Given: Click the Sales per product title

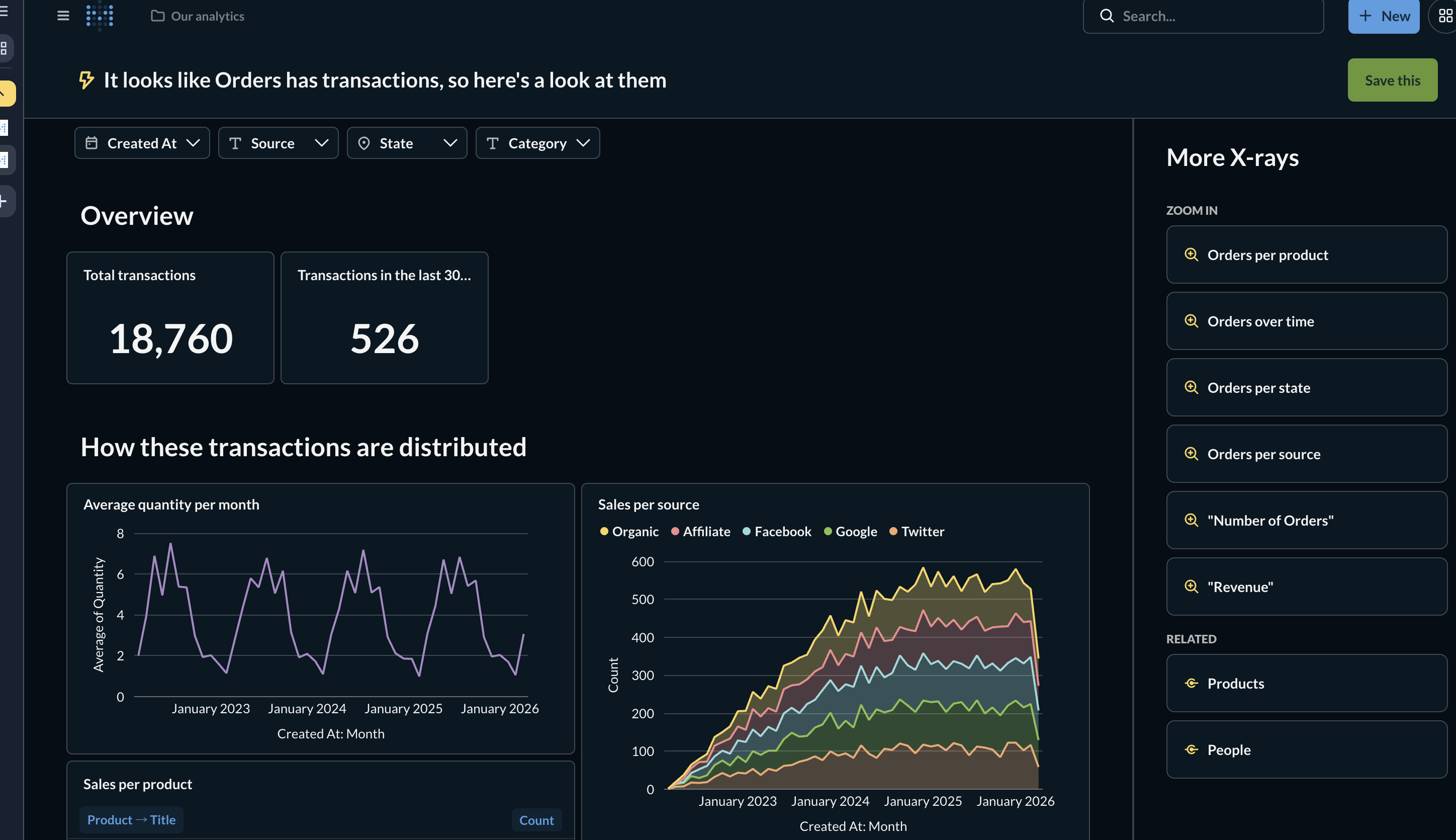Looking at the screenshot, I should click(138, 784).
